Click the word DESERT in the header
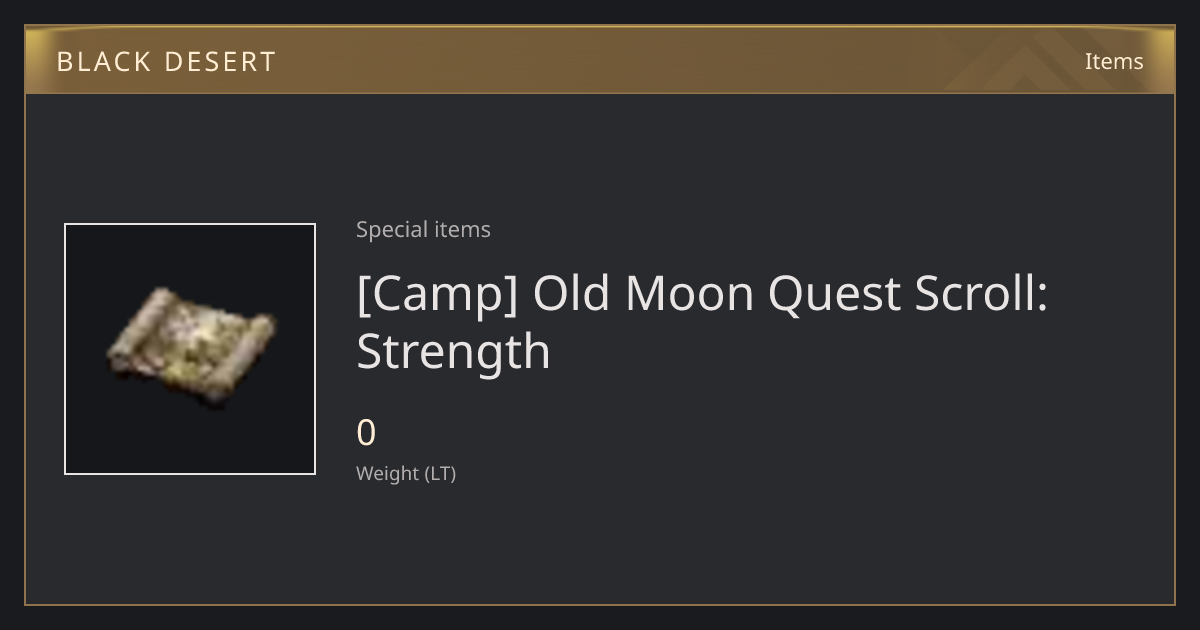 219,62
